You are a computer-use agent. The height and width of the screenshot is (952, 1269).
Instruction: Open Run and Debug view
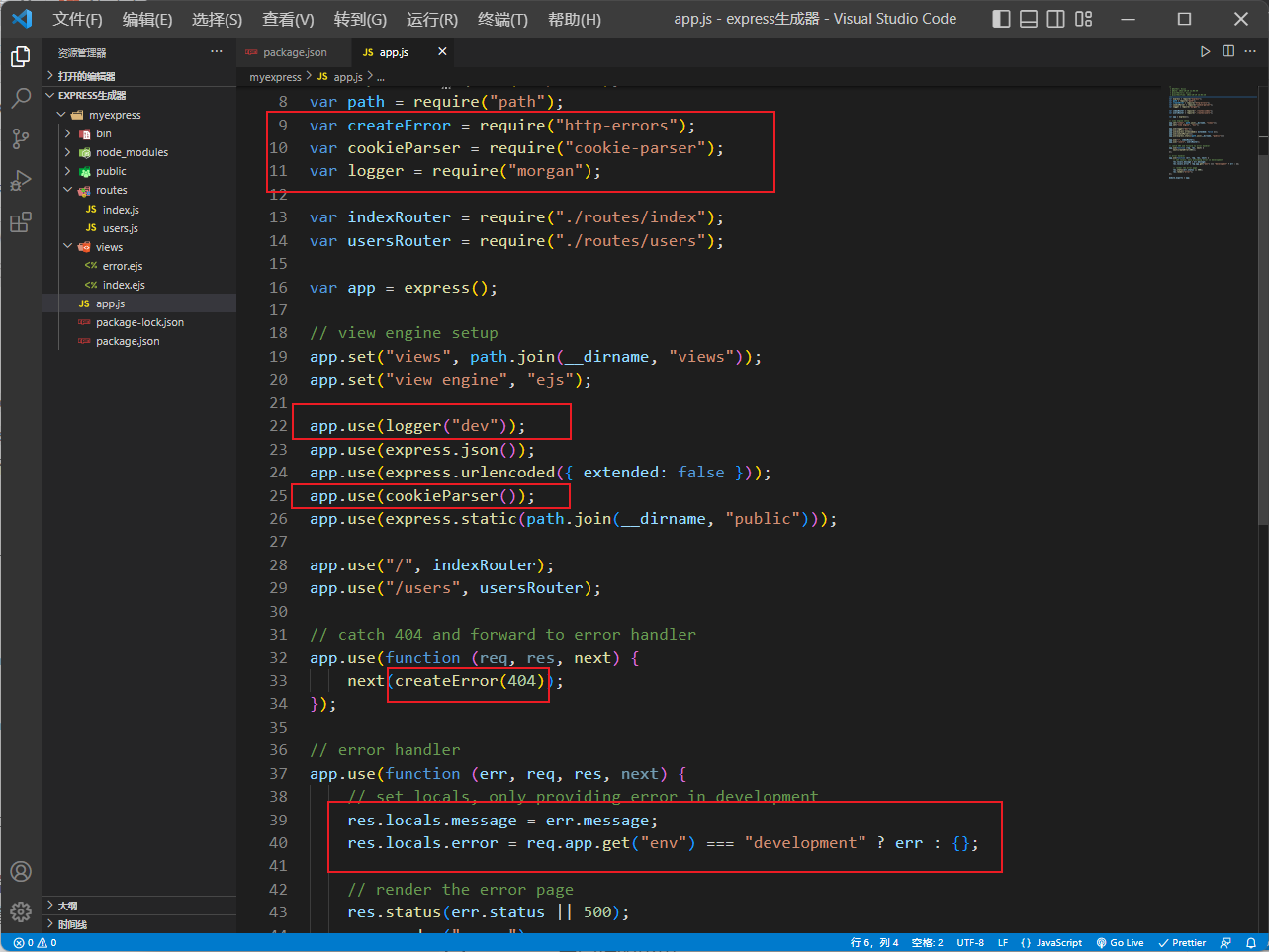pyautogui.click(x=20, y=181)
